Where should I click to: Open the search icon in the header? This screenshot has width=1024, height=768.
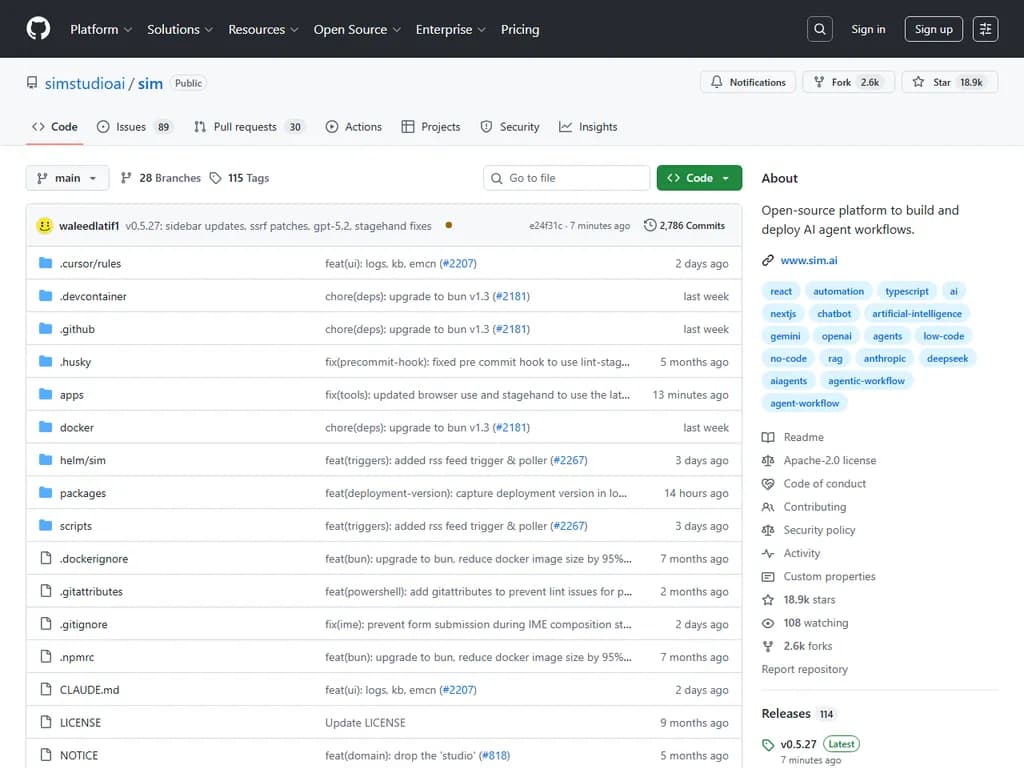[819, 28]
